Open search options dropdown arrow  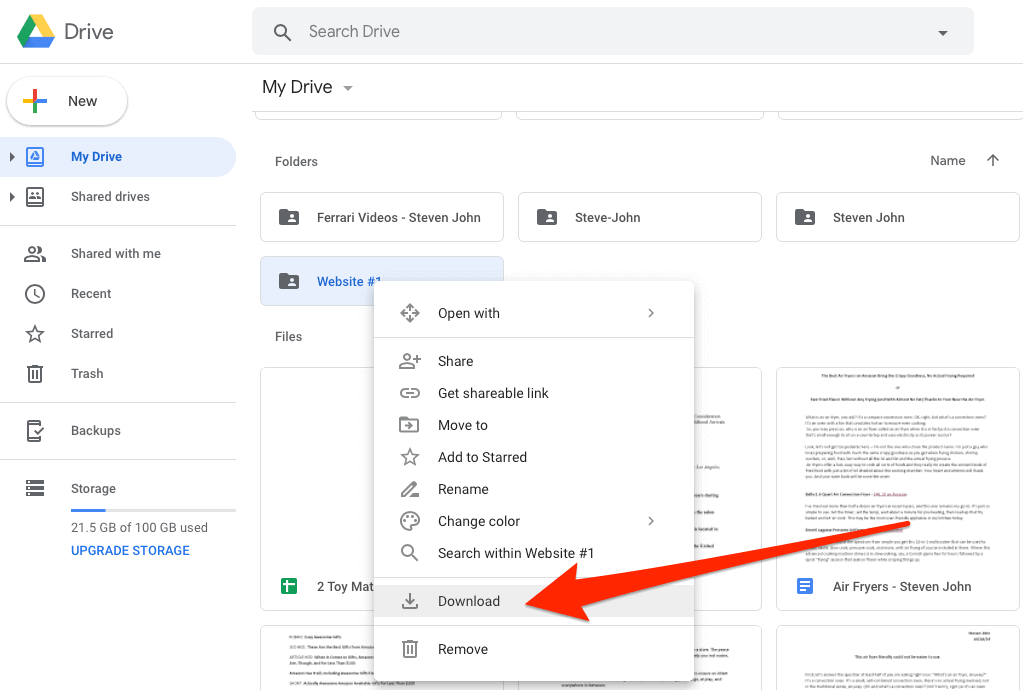[942, 32]
